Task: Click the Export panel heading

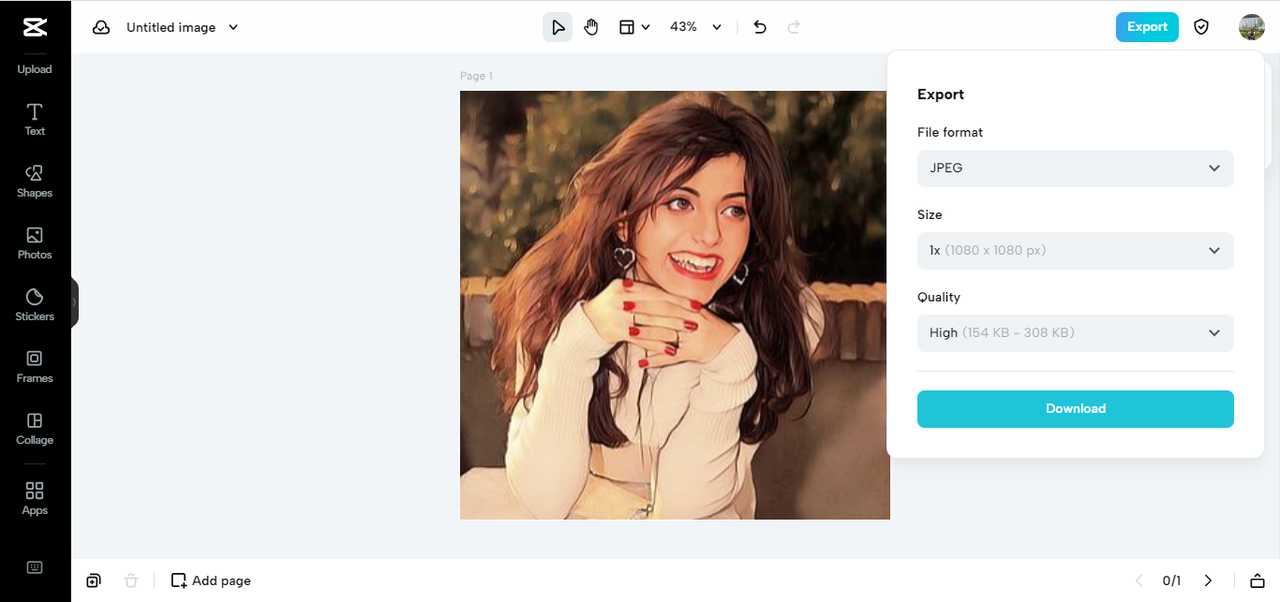Action: click(941, 94)
